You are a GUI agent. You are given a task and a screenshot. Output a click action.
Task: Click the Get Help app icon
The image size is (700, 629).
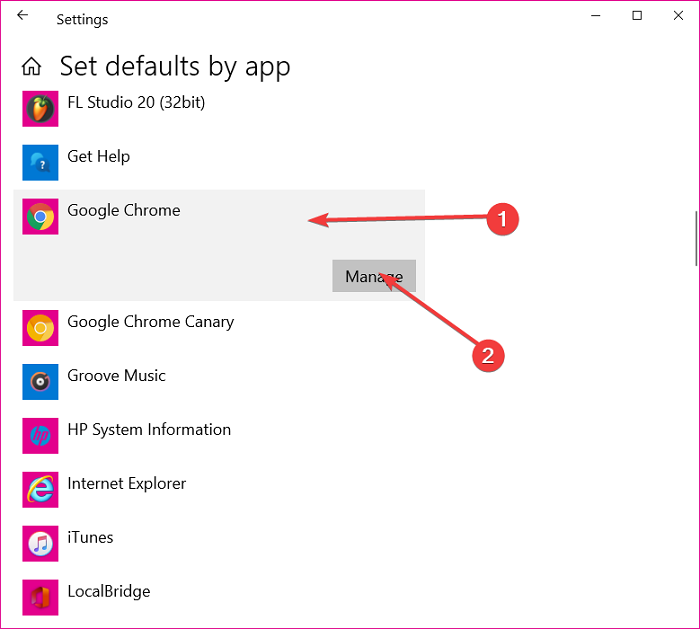tap(40, 162)
